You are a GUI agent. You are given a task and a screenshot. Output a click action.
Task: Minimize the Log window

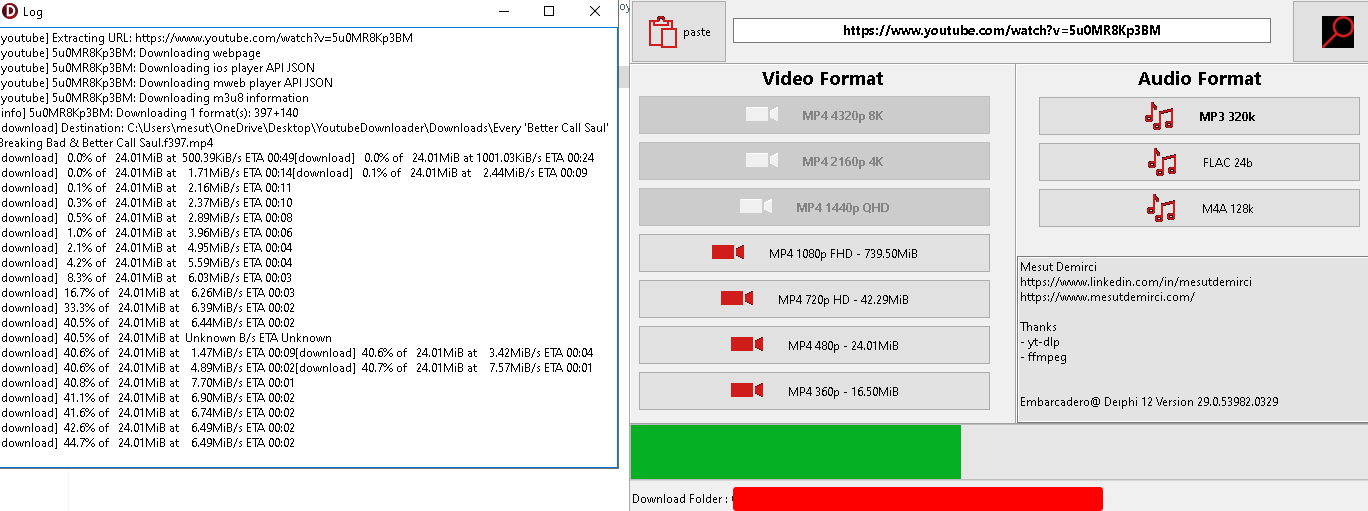click(x=503, y=12)
